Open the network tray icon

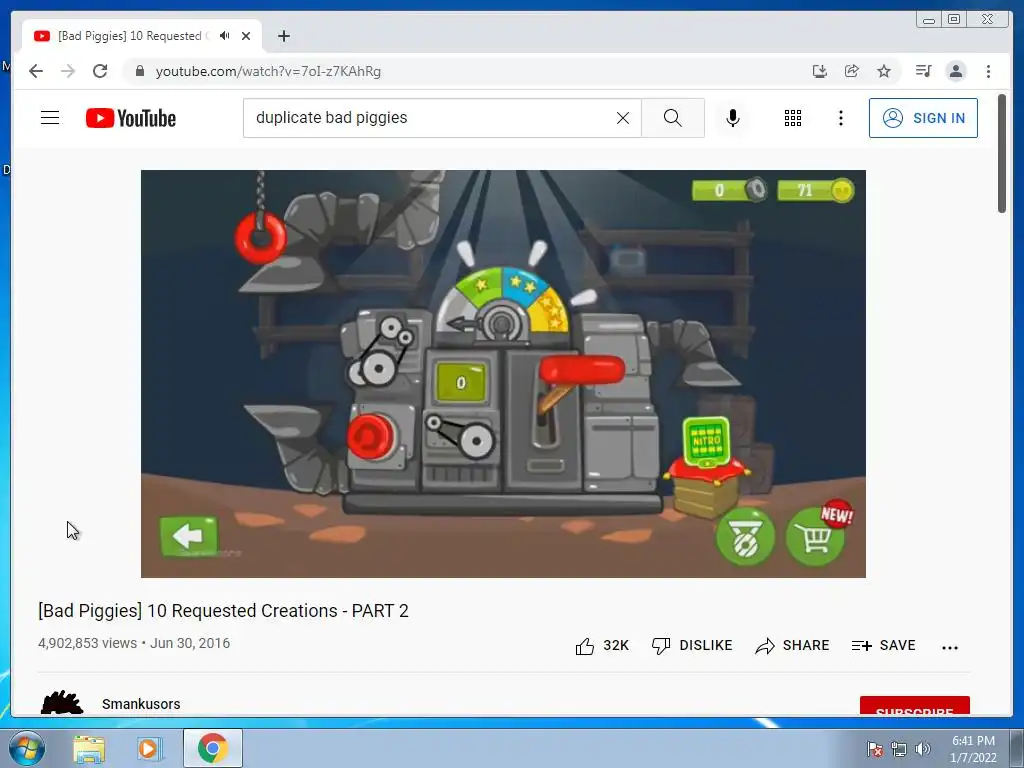899,749
